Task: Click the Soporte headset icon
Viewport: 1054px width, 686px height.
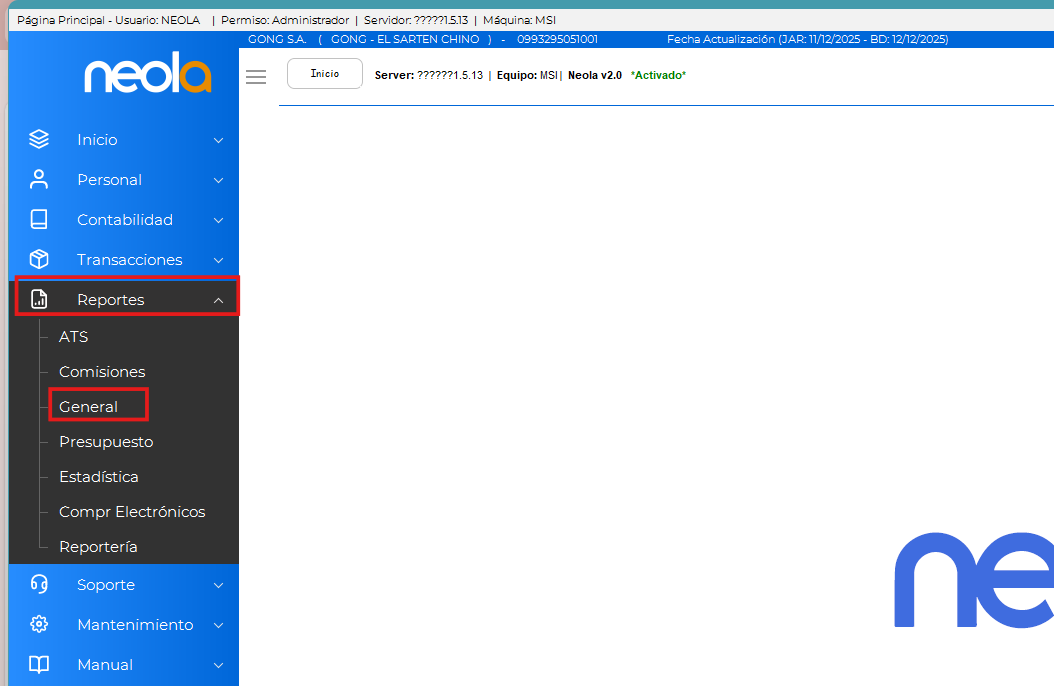Action: [39, 585]
